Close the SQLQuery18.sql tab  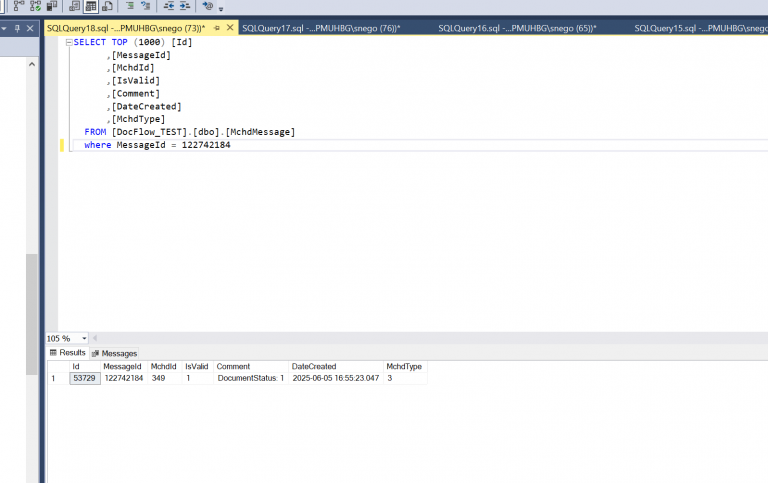point(230,28)
